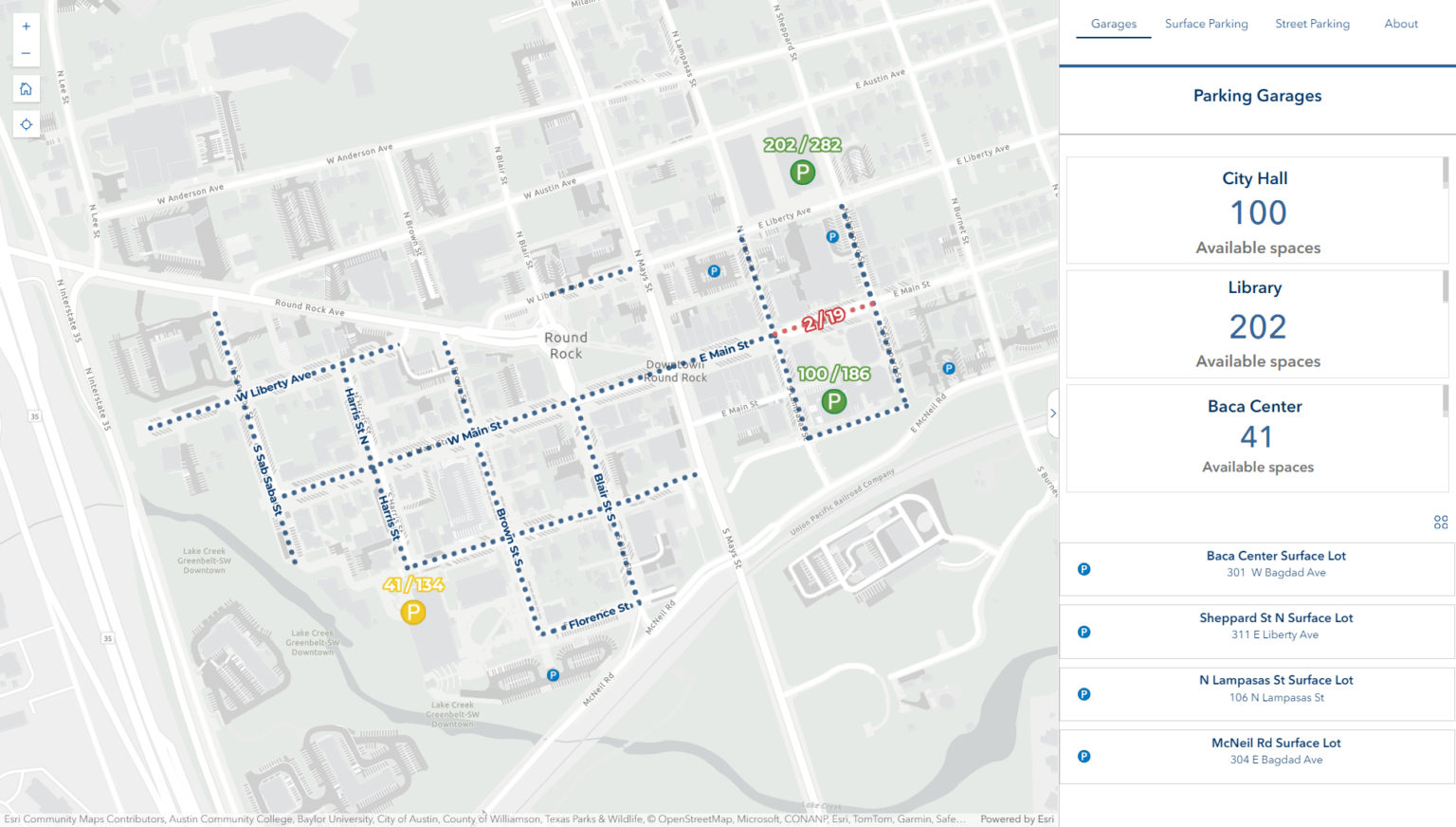The width and height of the screenshot is (1456, 827).
Task: Open the grid view icon above the lot list
Action: coord(1440,522)
